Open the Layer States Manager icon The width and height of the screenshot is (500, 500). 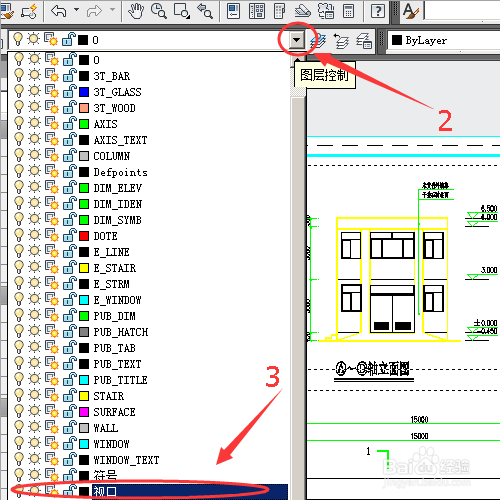pyautogui.click(x=364, y=41)
